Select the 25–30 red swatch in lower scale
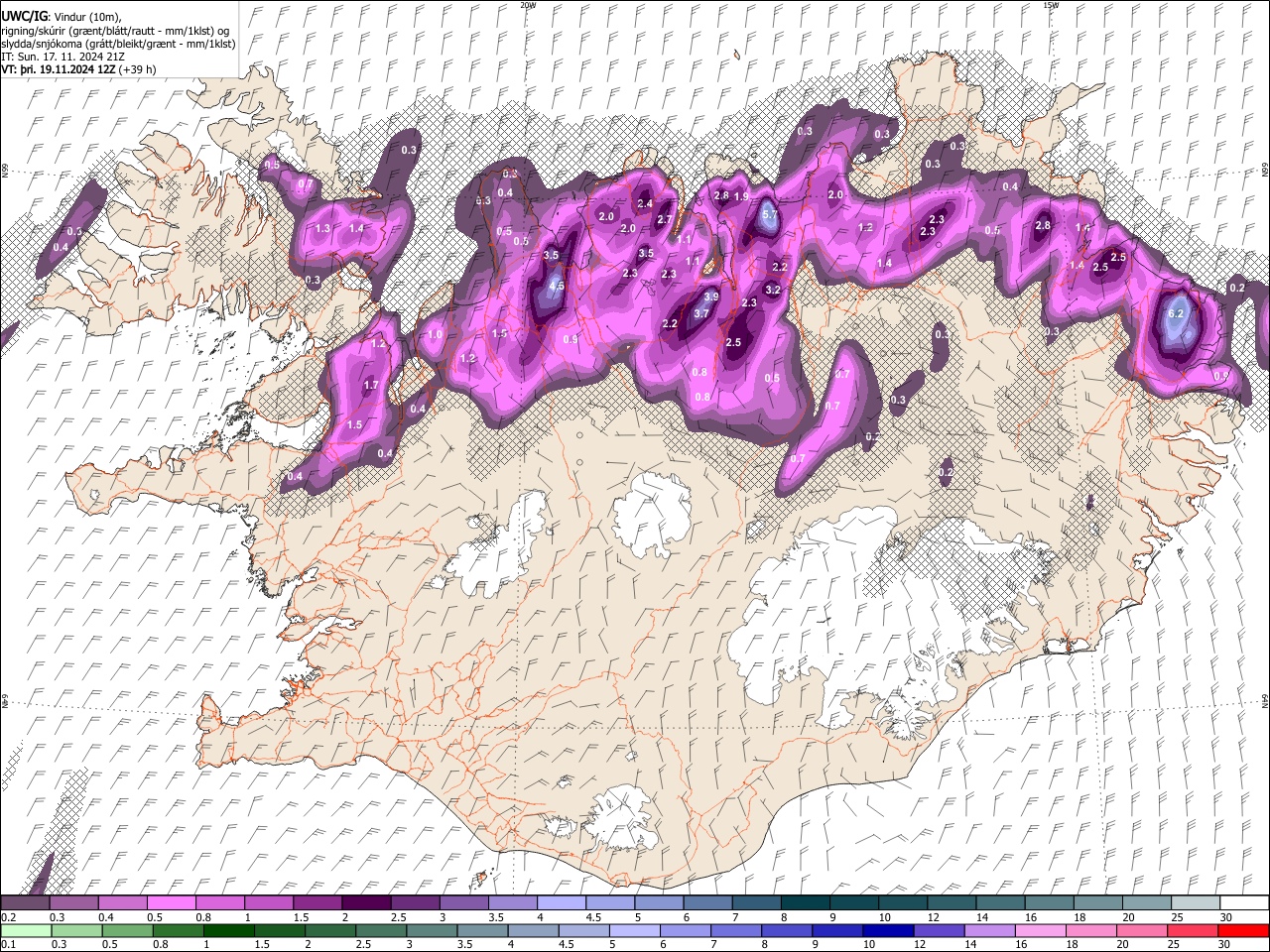 (1193, 930)
